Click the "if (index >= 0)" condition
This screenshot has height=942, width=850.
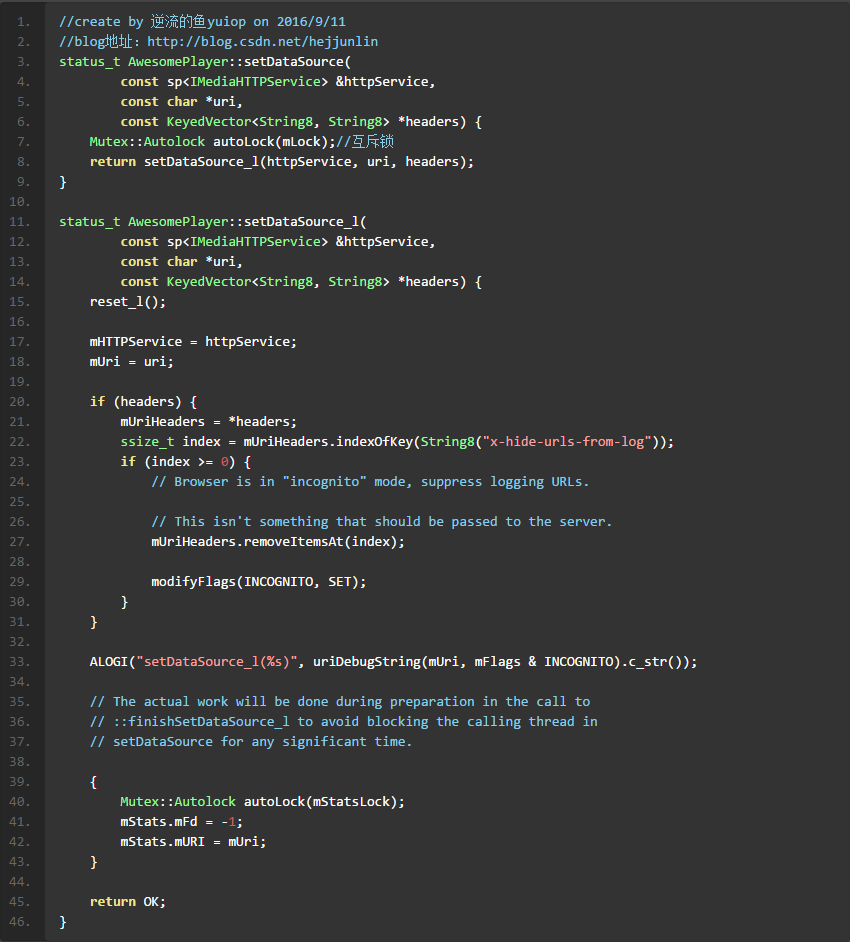(185, 461)
